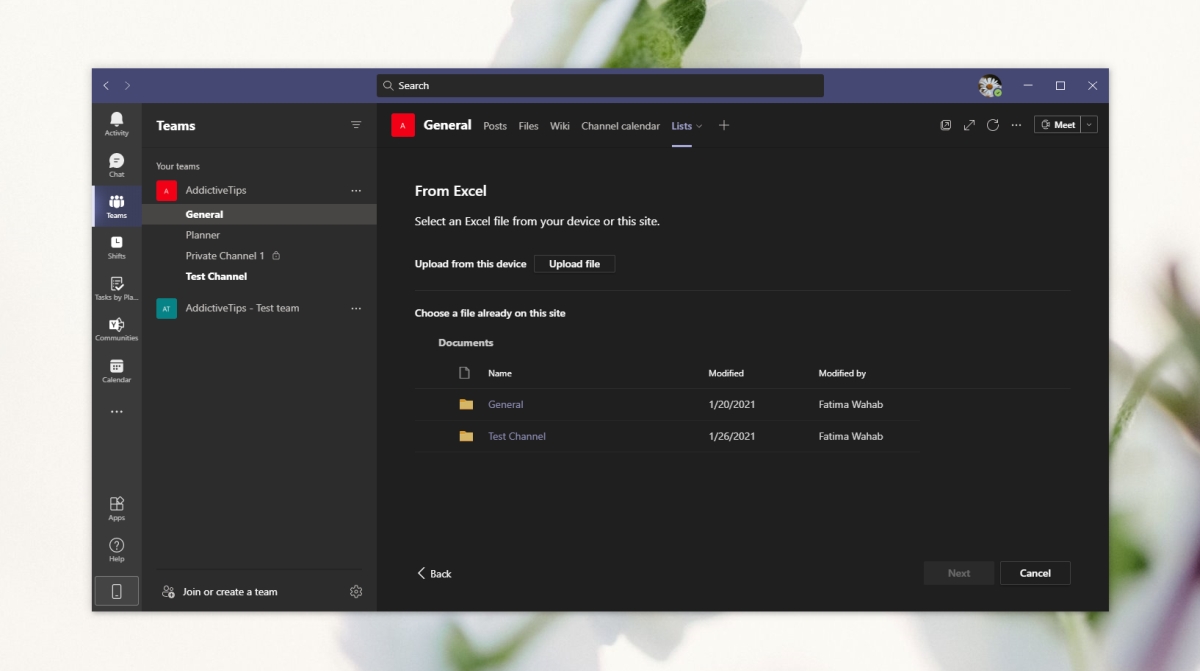Viewport: 1200px width, 671px height.
Task: Click the Upload file button
Action: point(574,264)
